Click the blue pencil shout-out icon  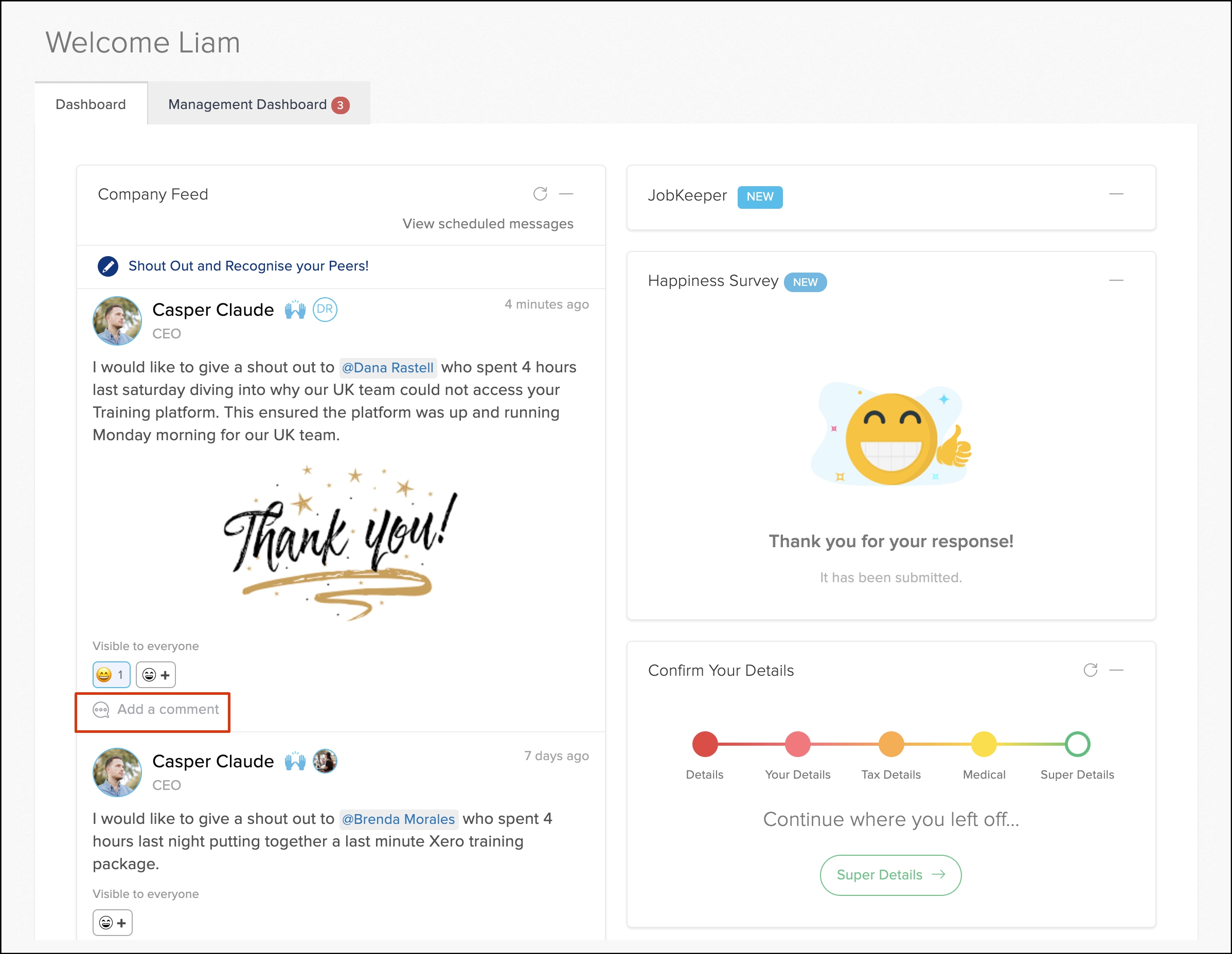coord(108,266)
